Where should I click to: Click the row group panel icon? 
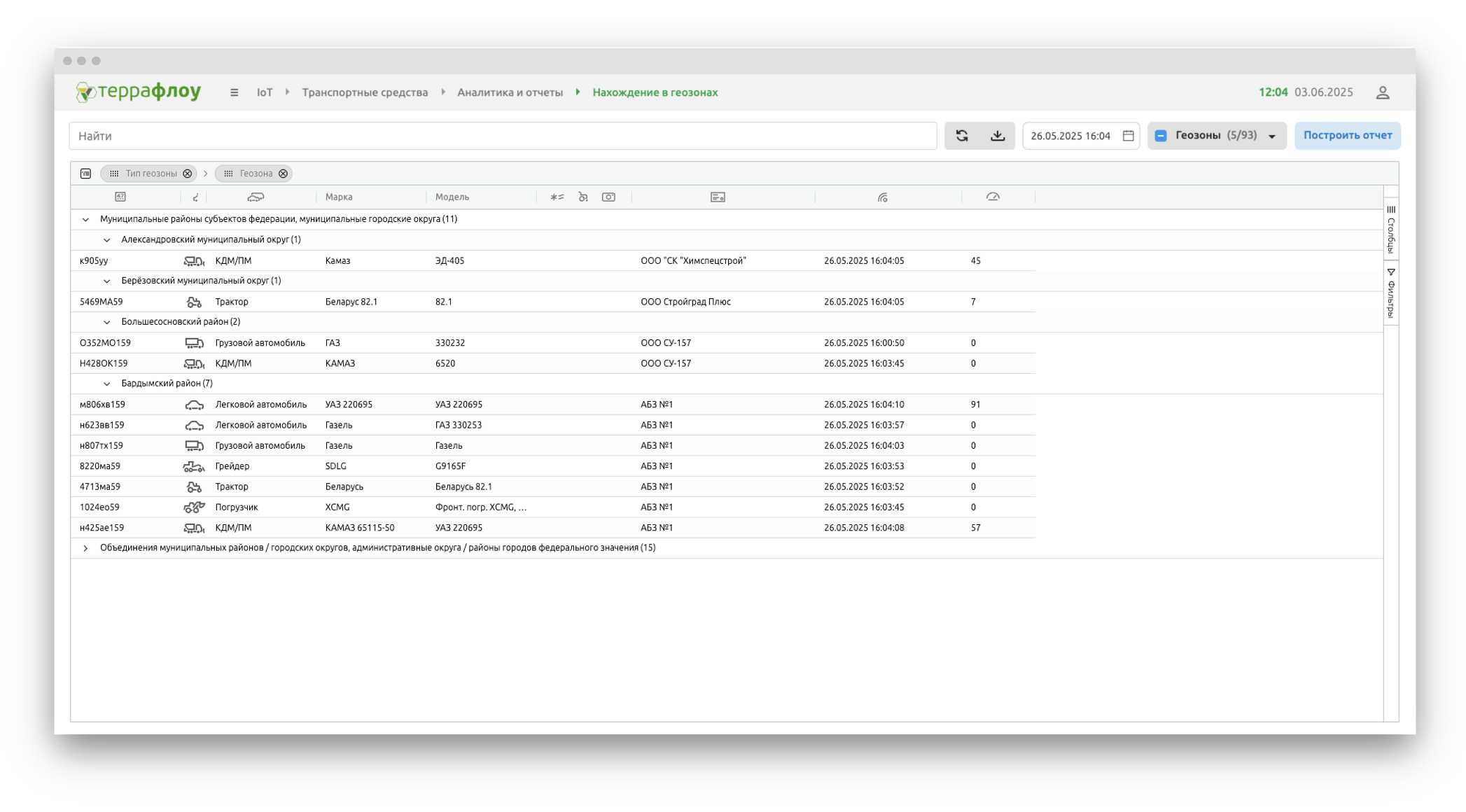pos(85,174)
